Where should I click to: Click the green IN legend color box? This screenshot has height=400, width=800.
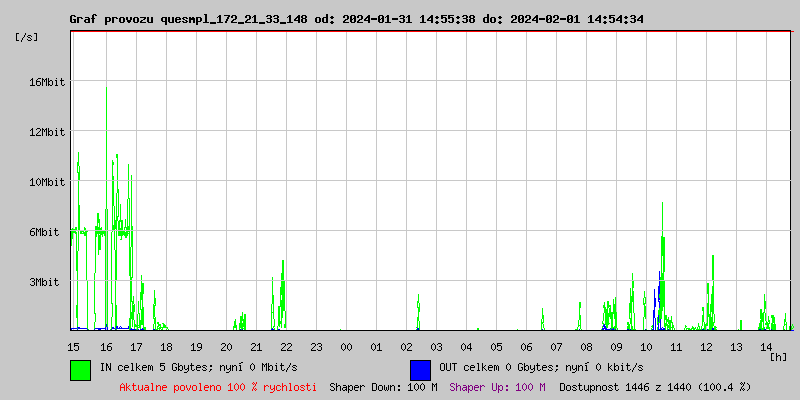point(80,369)
